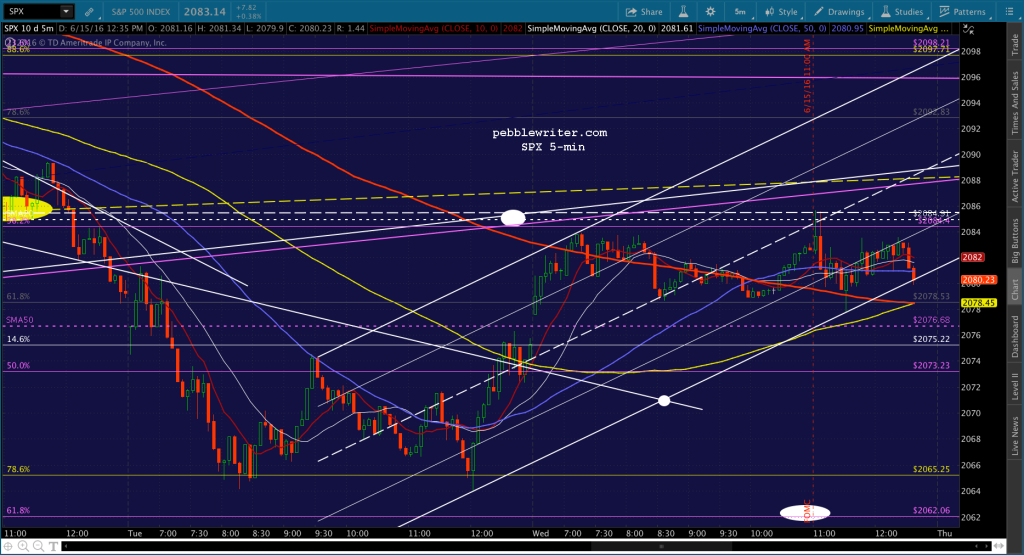Click the zoom in magnifier icon
The height and width of the screenshot is (555, 1024).
[x=24, y=546]
